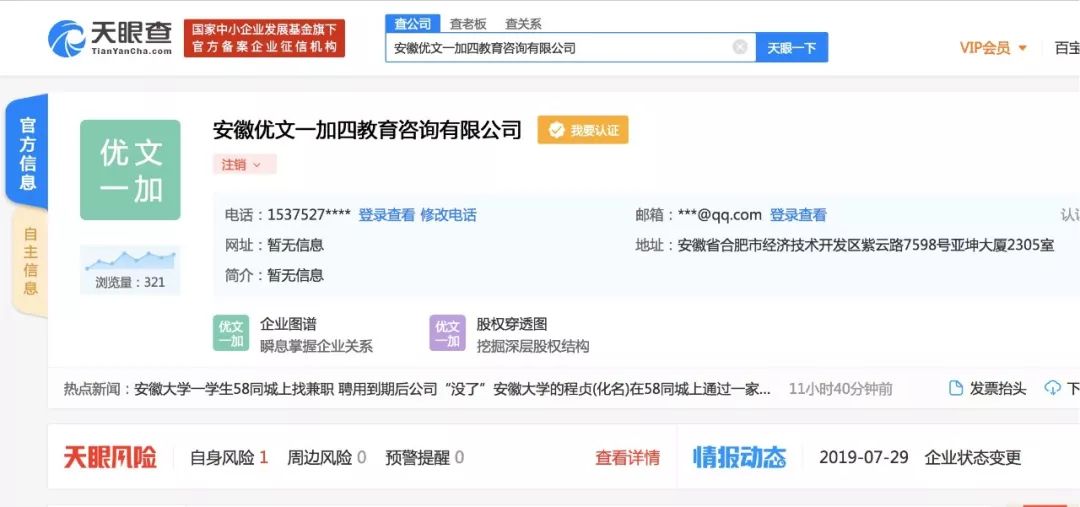Screen dimensions: 1080x507
Task: Click the company title 安徽优文一加四教育咨询有限公司
Action: click(367, 130)
